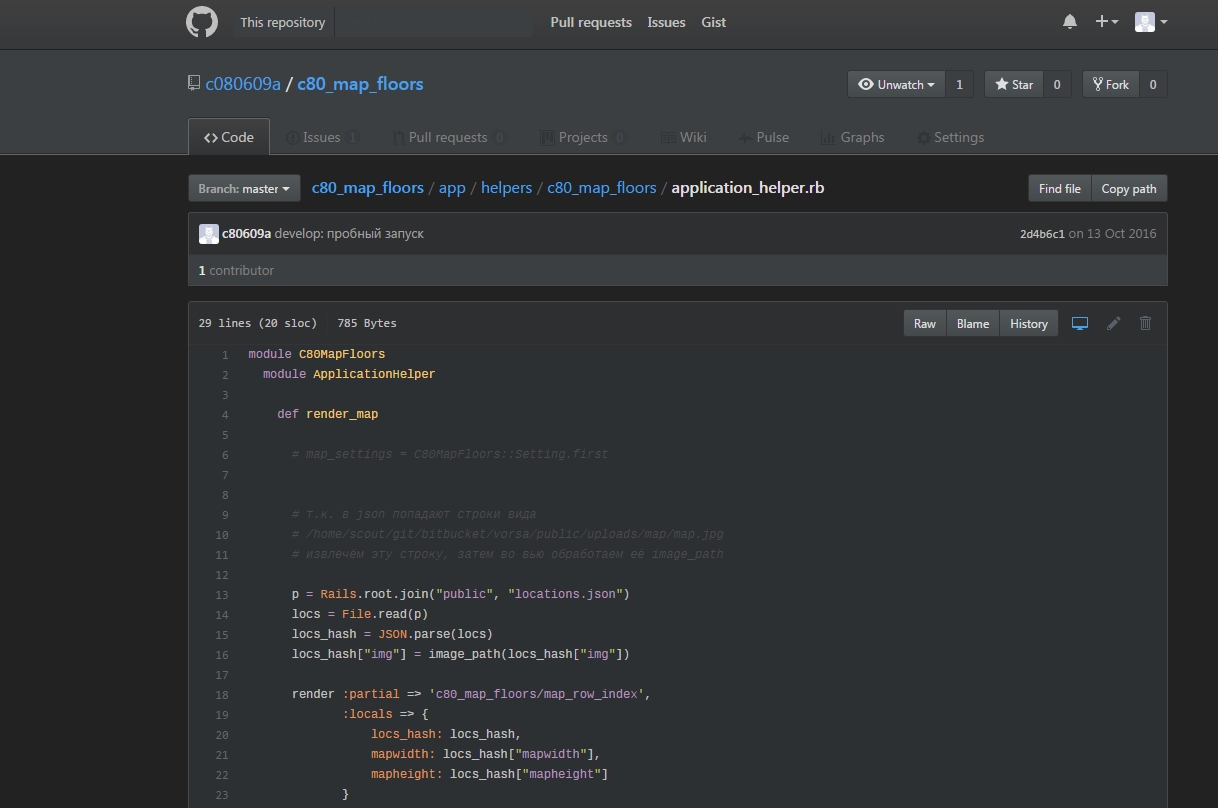The image size is (1218, 808).
Task: Delete application_helper.rb via the trash icon
Action: click(1145, 323)
